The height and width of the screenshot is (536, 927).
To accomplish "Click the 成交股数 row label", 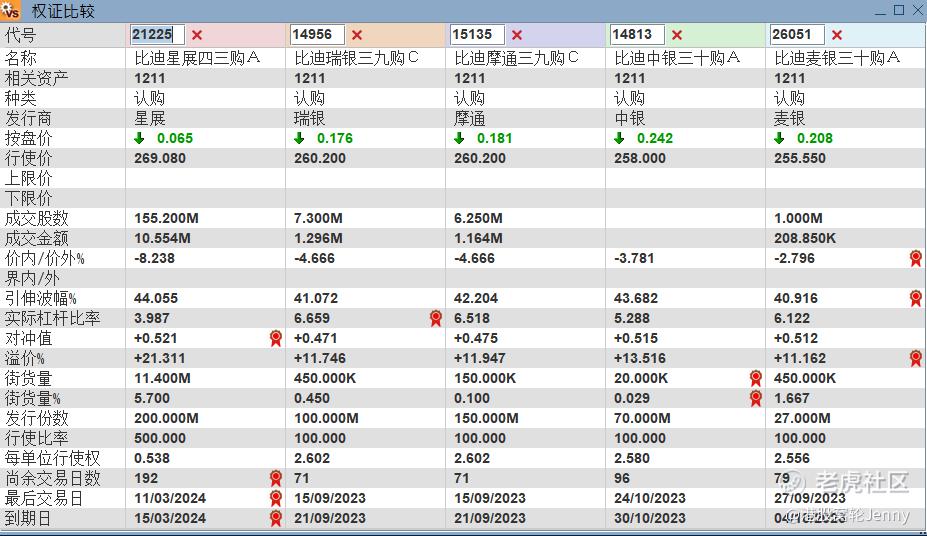I will tap(36, 218).
